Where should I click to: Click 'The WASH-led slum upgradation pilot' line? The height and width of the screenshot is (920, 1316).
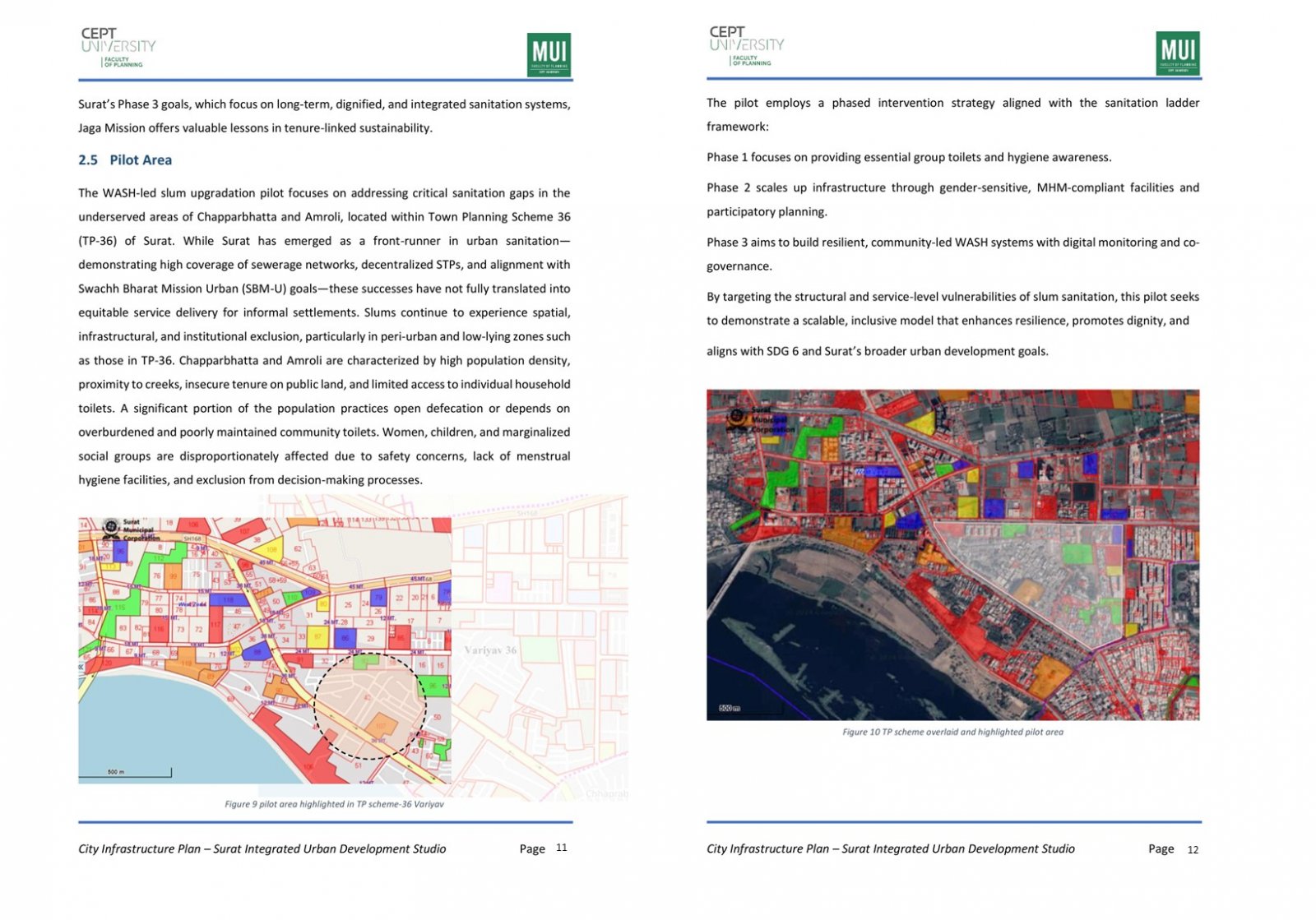pos(324,193)
